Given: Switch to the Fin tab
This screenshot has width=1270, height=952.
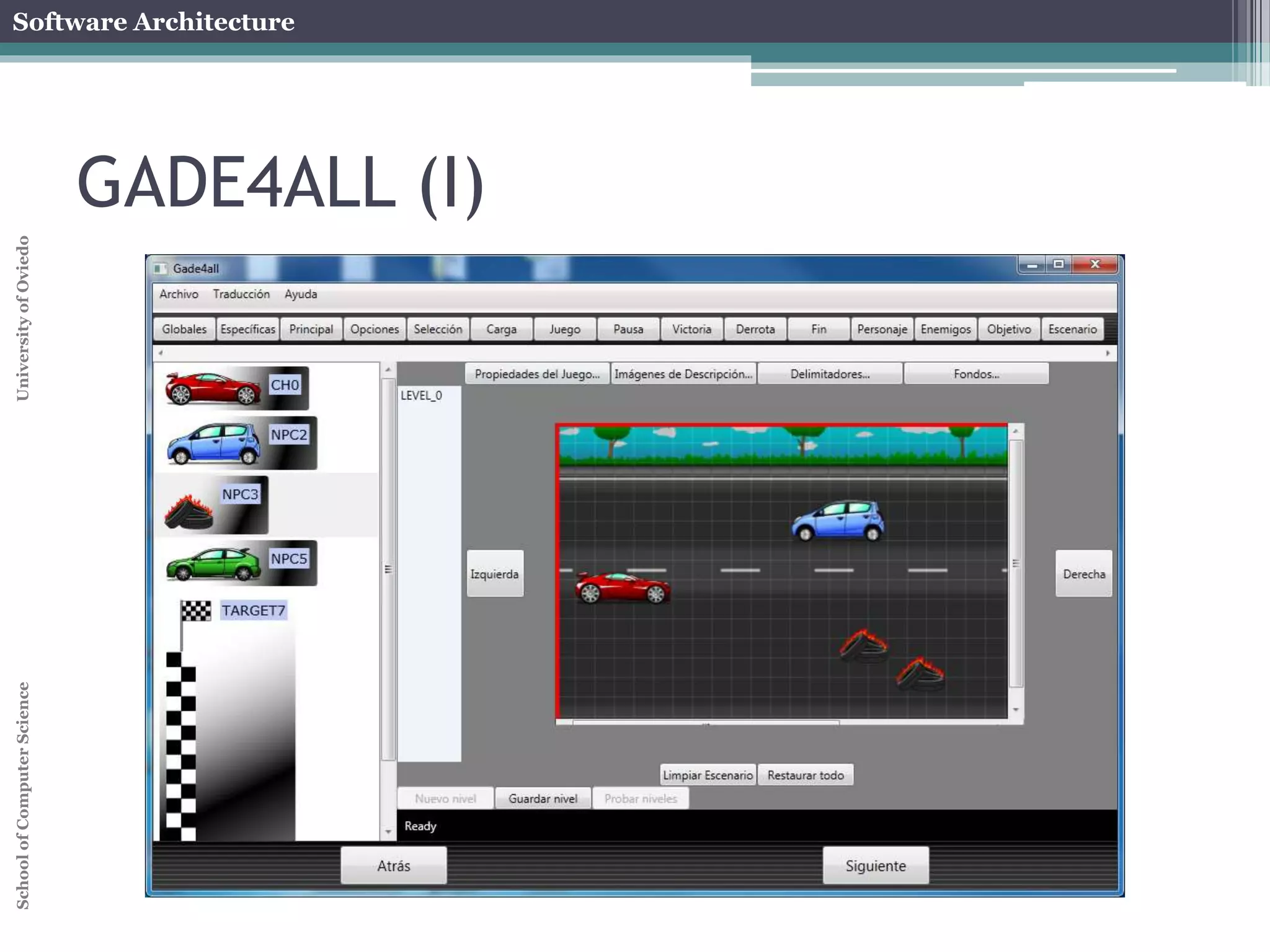Looking at the screenshot, I should point(819,329).
